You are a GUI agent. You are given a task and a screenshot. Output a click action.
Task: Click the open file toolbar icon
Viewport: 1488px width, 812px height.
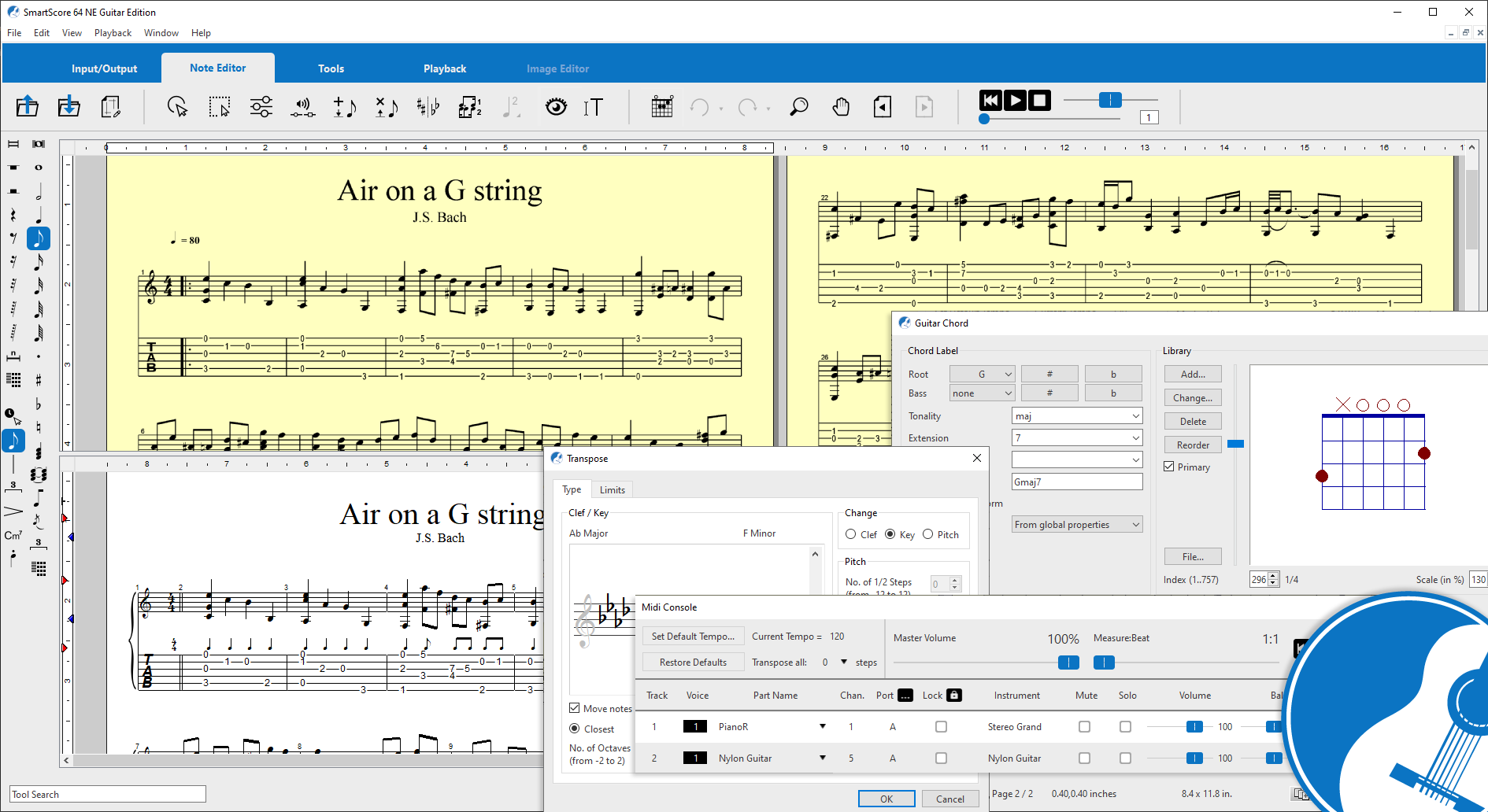point(28,106)
